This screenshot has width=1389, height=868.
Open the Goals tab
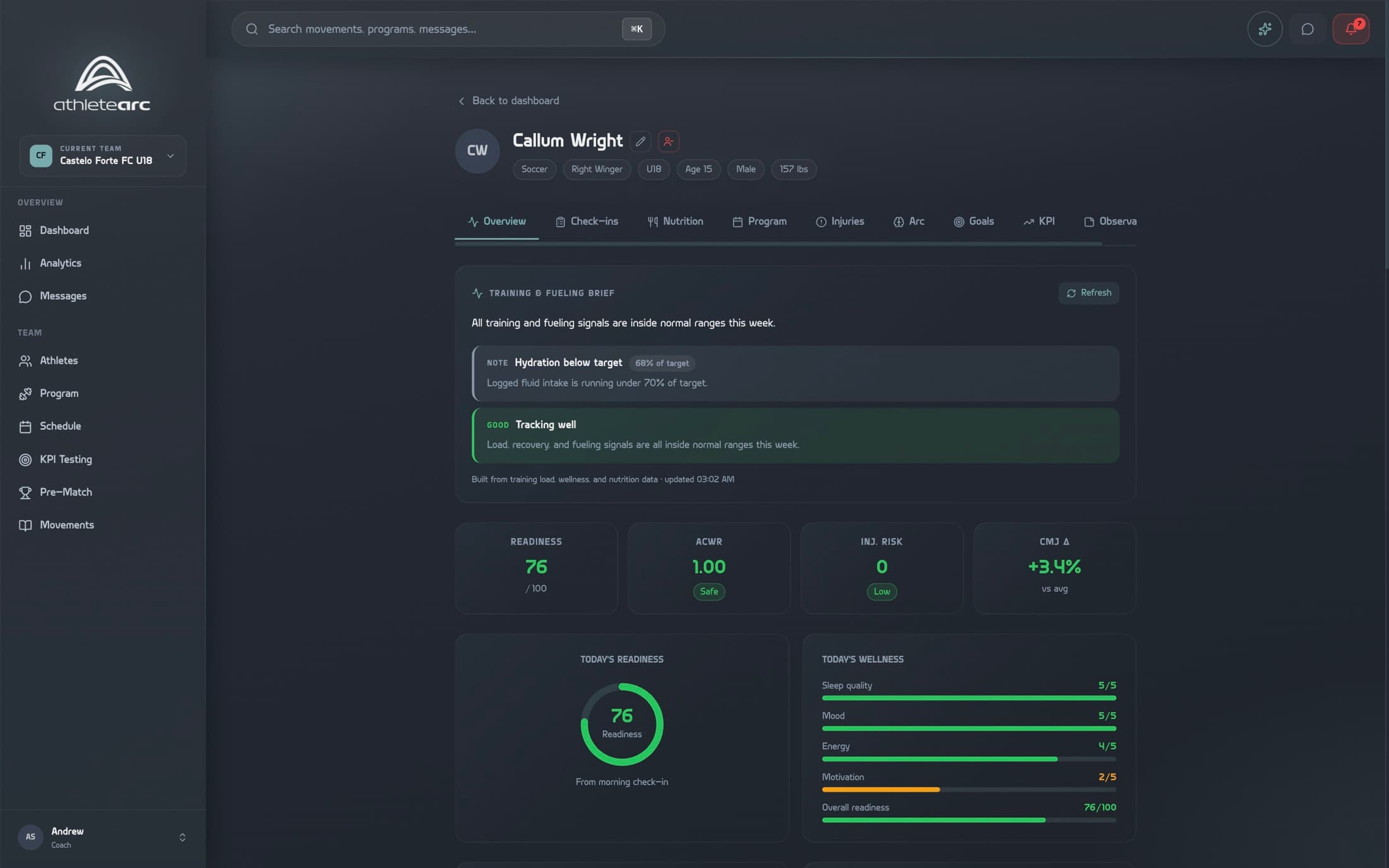[x=974, y=222]
